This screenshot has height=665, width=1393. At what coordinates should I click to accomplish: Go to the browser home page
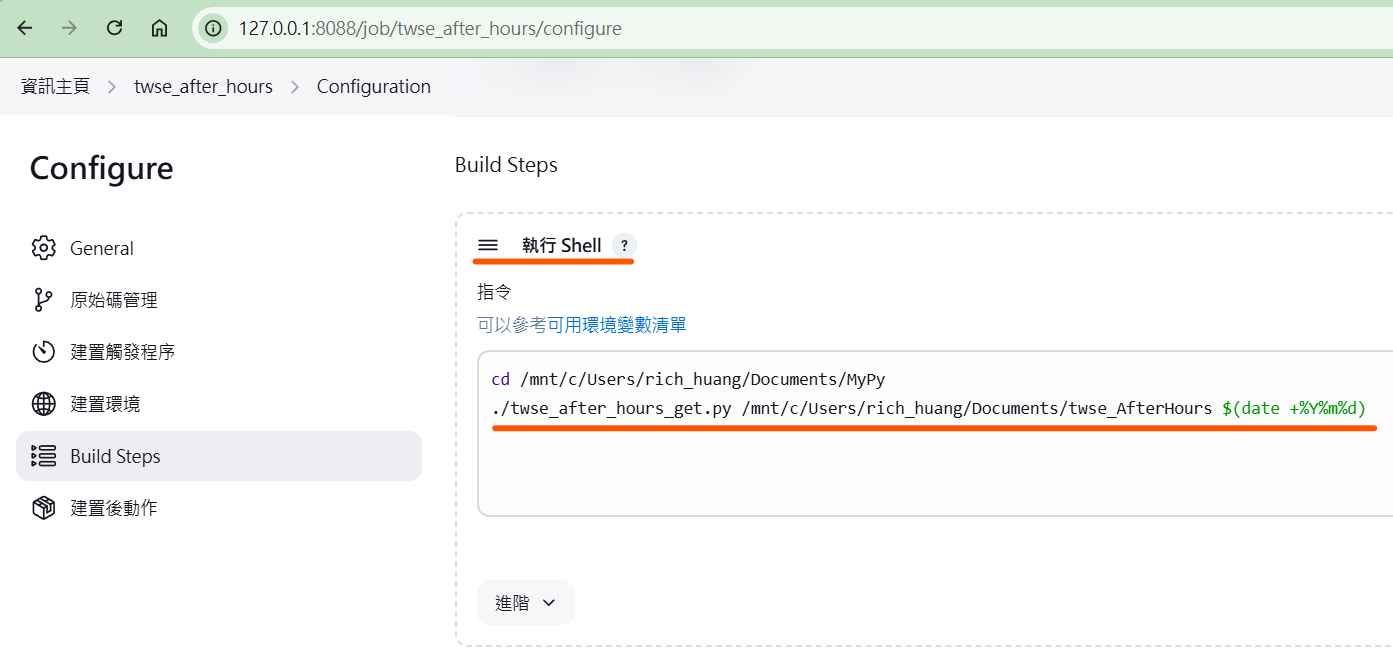[x=159, y=28]
